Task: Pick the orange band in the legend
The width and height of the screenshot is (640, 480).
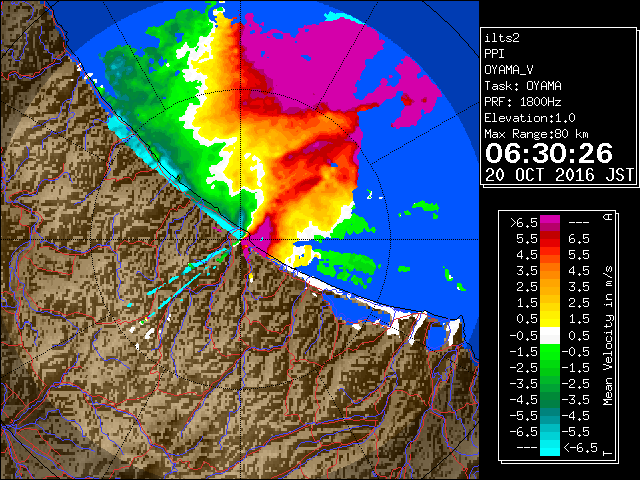Action: pos(550,271)
